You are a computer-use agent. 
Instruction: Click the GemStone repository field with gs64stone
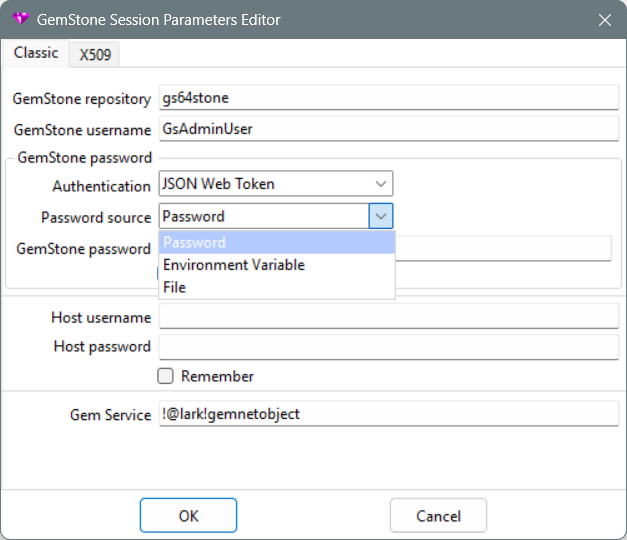389,98
